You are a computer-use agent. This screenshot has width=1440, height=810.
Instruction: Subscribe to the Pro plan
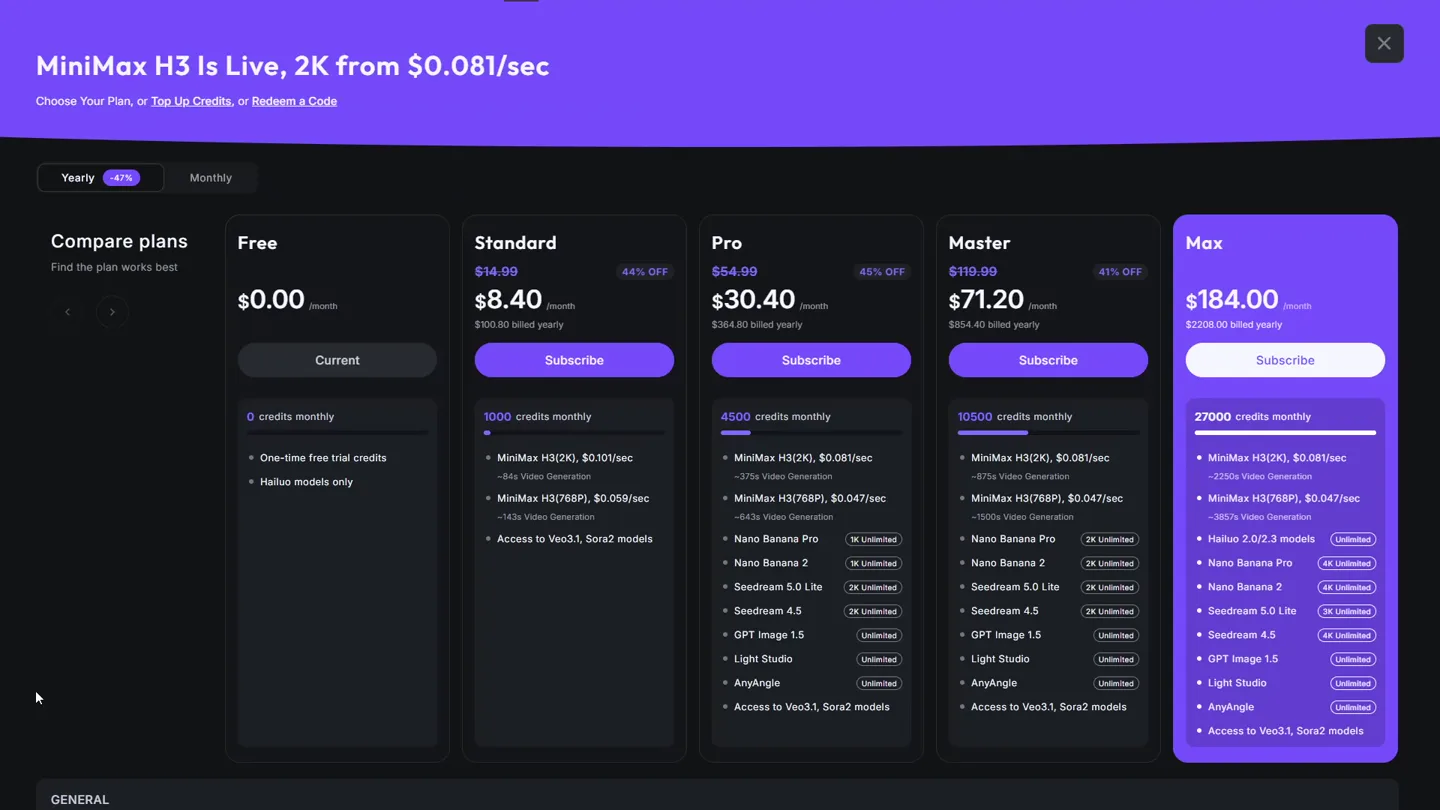tap(811, 360)
